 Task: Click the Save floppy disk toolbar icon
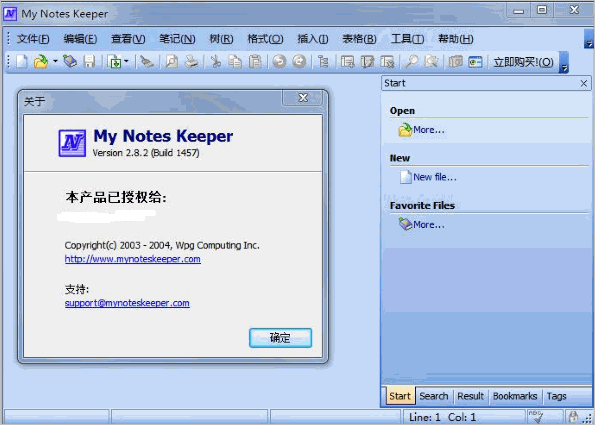(x=90, y=61)
